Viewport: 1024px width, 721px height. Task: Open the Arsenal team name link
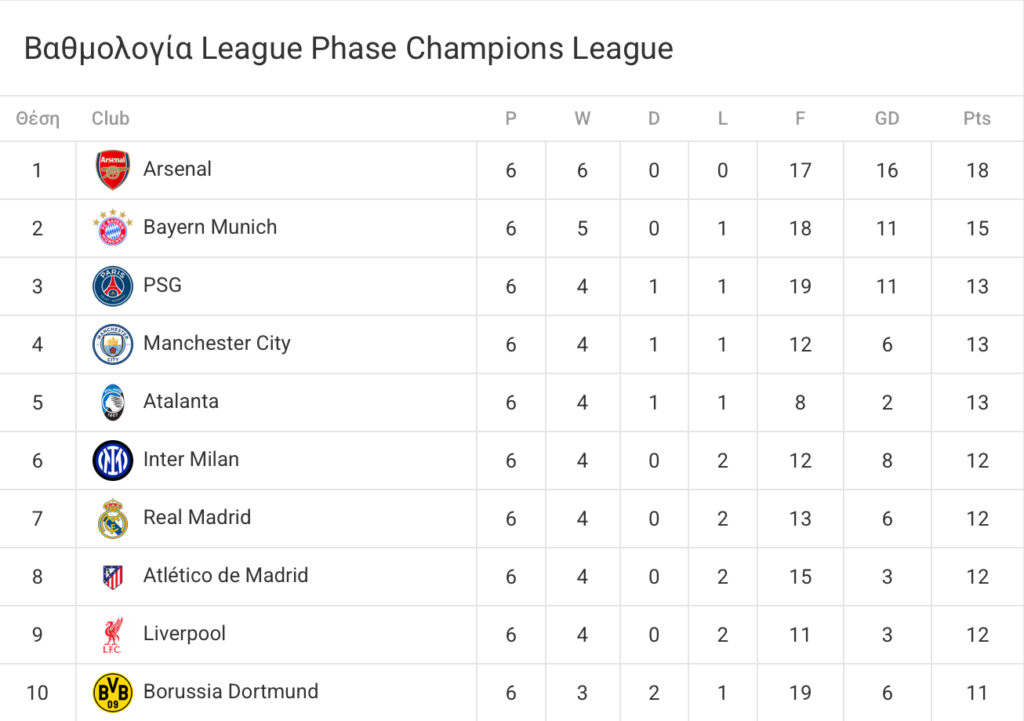[177, 169]
